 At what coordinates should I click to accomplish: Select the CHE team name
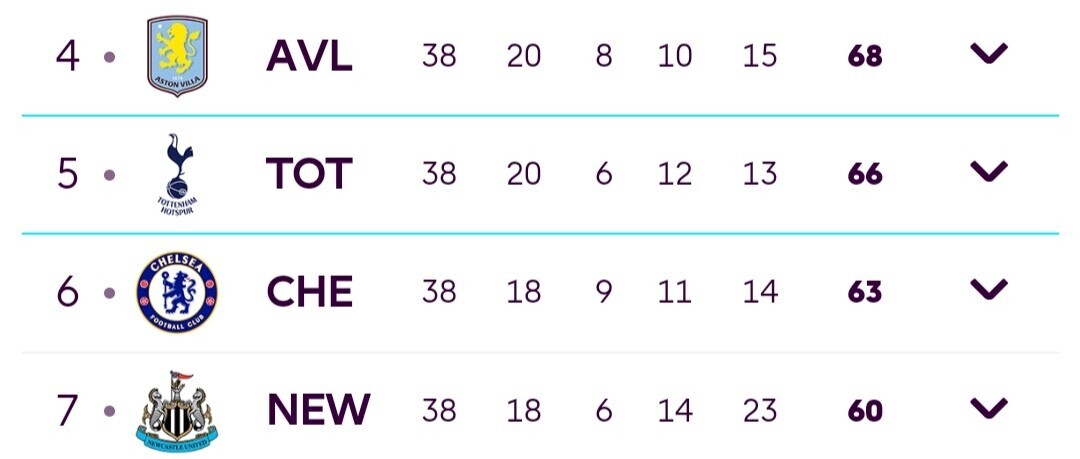tap(310, 292)
